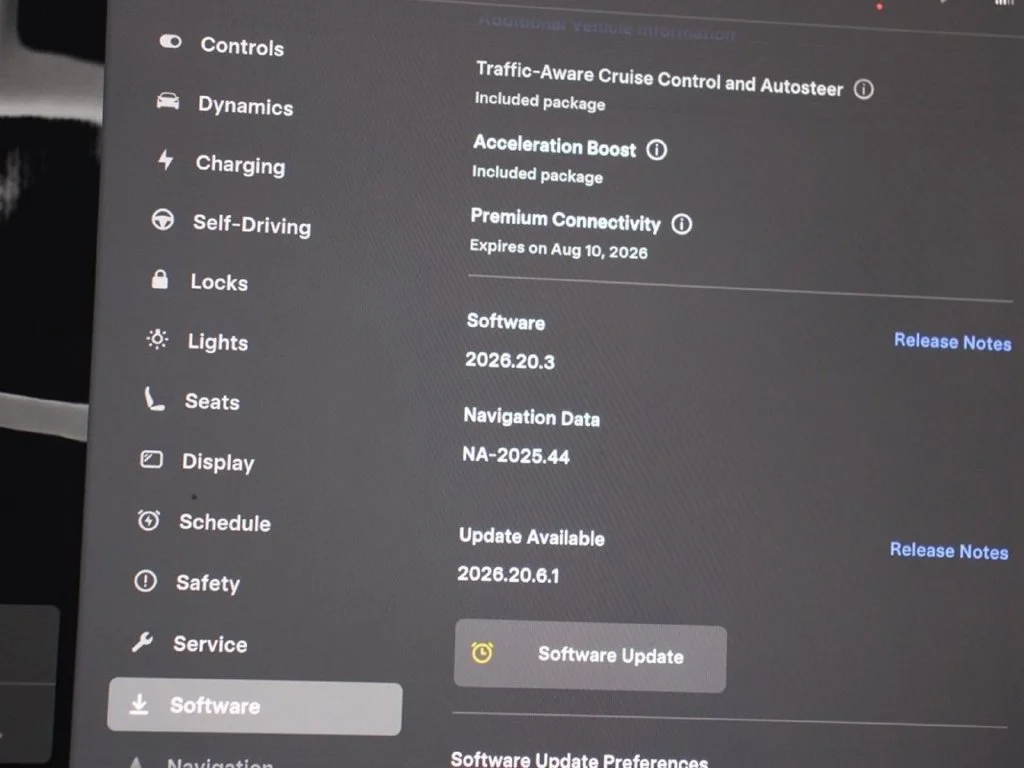Open the Service menu
The height and width of the screenshot is (768, 1024).
pos(210,645)
